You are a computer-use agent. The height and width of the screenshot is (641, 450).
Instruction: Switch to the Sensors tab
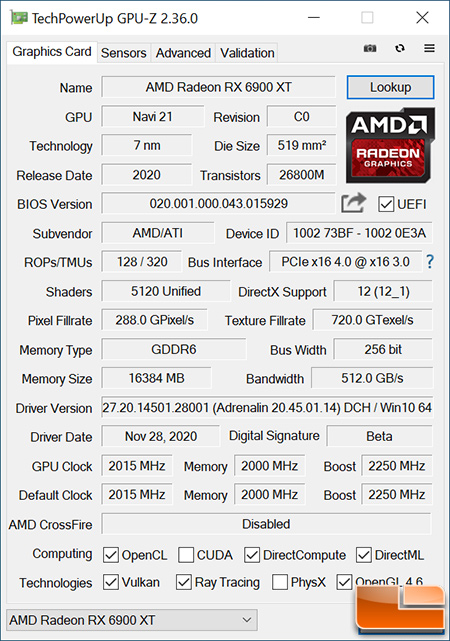123,53
